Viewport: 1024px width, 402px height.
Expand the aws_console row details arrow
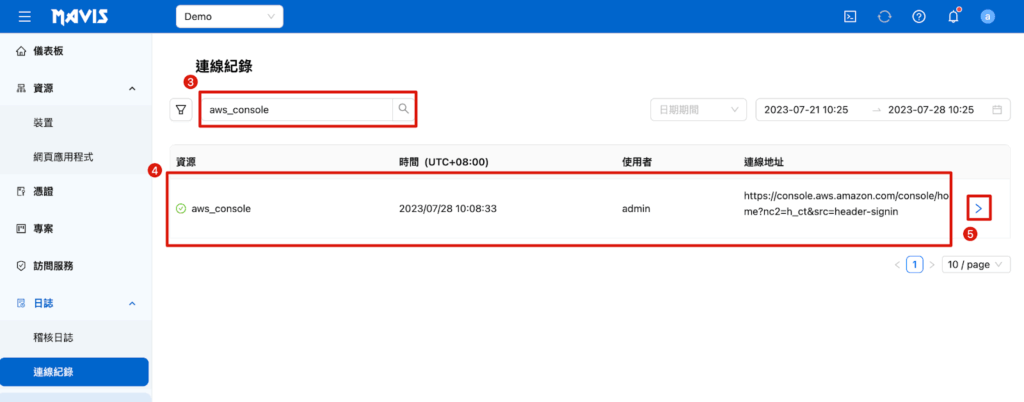pos(978,208)
